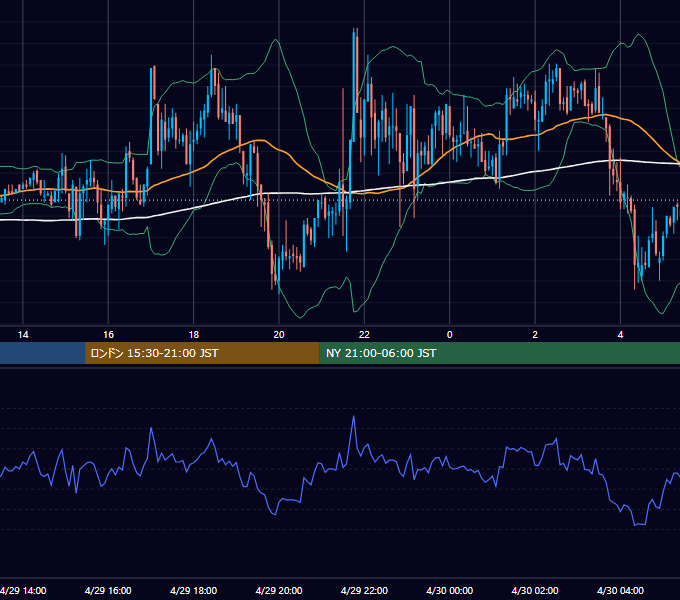
Task: Click the 16 hour label on price chart axis
Action: click(x=108, y=335)
